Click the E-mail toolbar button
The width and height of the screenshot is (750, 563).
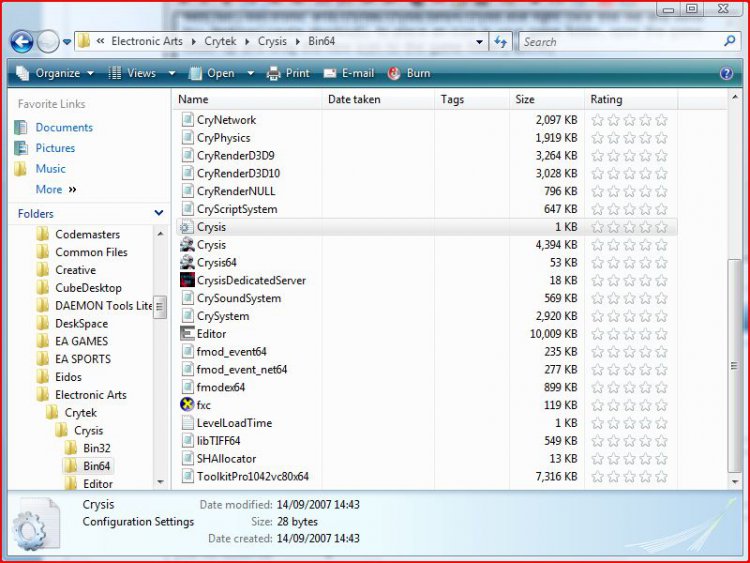(349, 73)
